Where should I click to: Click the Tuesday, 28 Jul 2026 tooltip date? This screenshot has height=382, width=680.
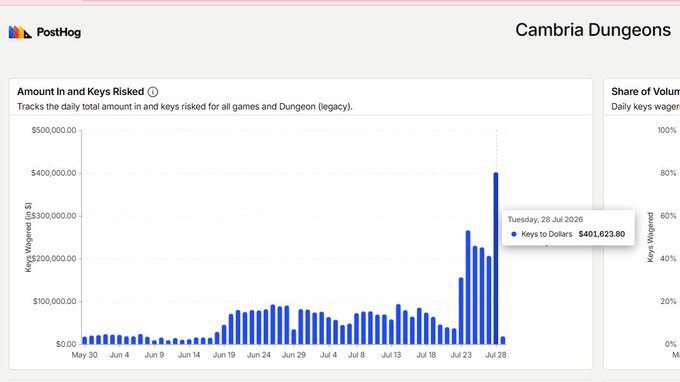click(x=545, y=219)
